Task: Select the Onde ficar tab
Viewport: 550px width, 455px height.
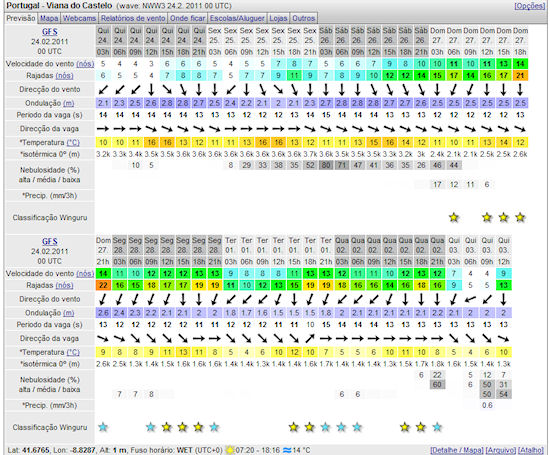Action: (x=187, y=18)
